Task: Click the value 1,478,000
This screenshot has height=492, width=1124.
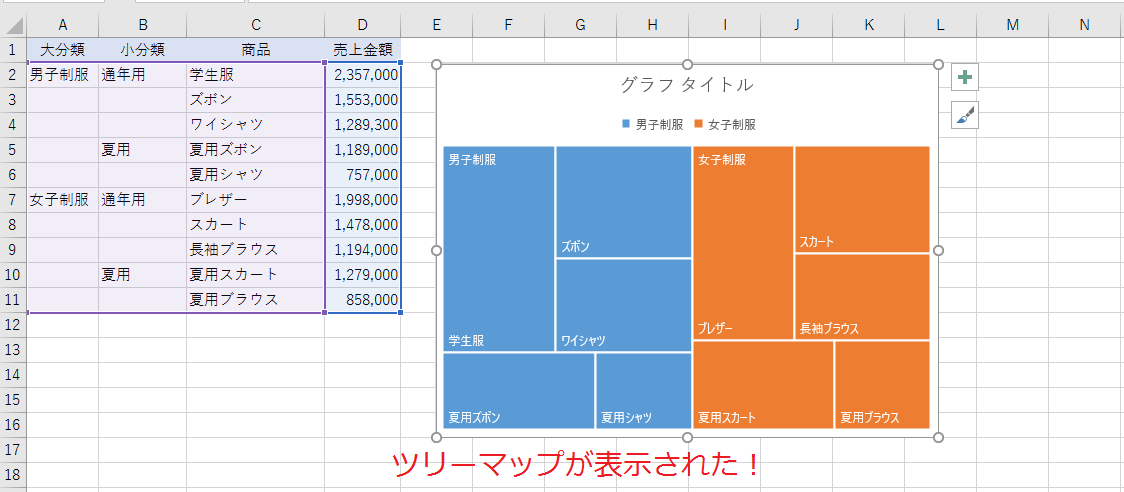Action: tap(363, 224)
